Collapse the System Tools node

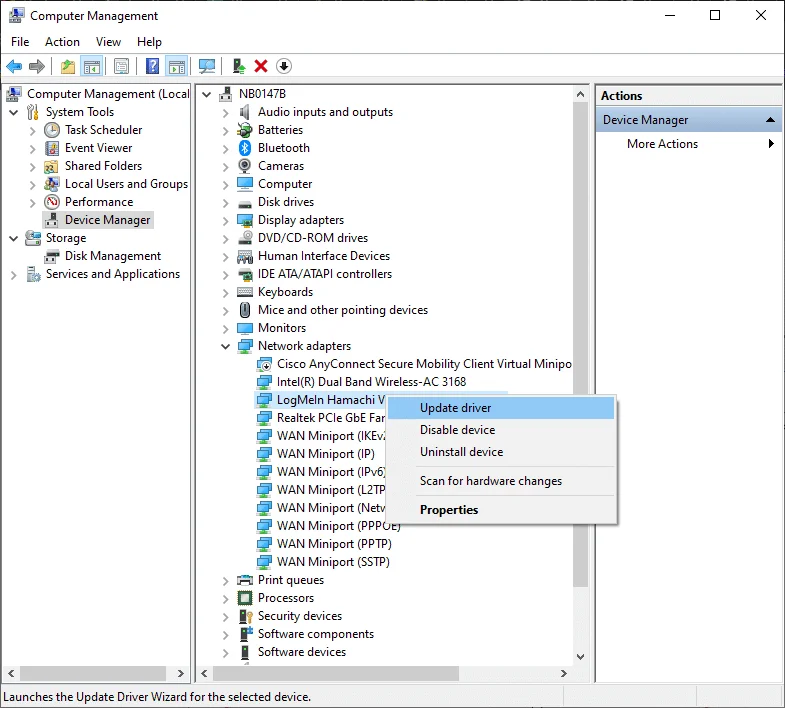(14, 112)
